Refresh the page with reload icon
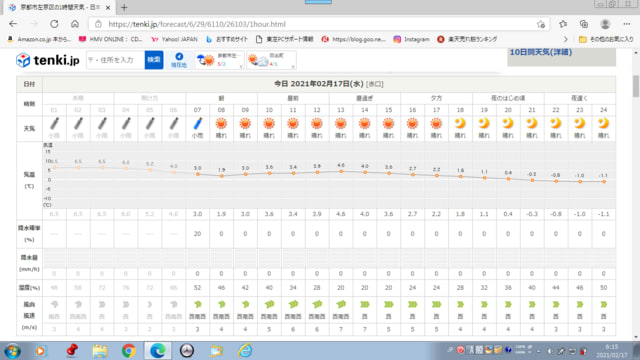 click(54, 24)
